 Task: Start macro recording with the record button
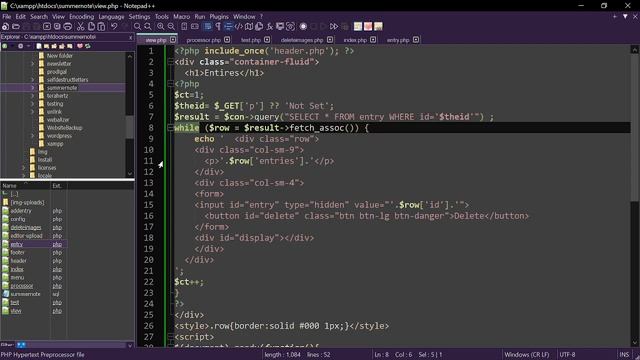click(x=303, y=27)
